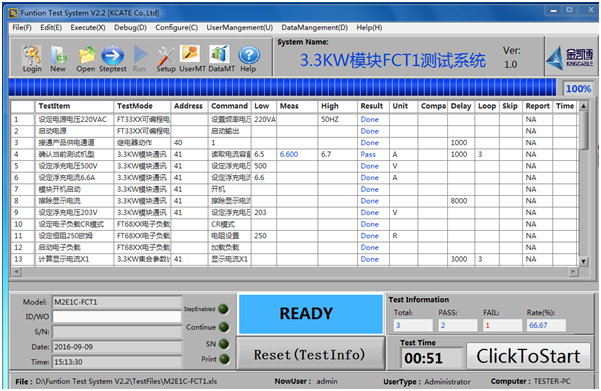Click the Report column header
This screenshot has height=391, width=601.
[537, 106]
